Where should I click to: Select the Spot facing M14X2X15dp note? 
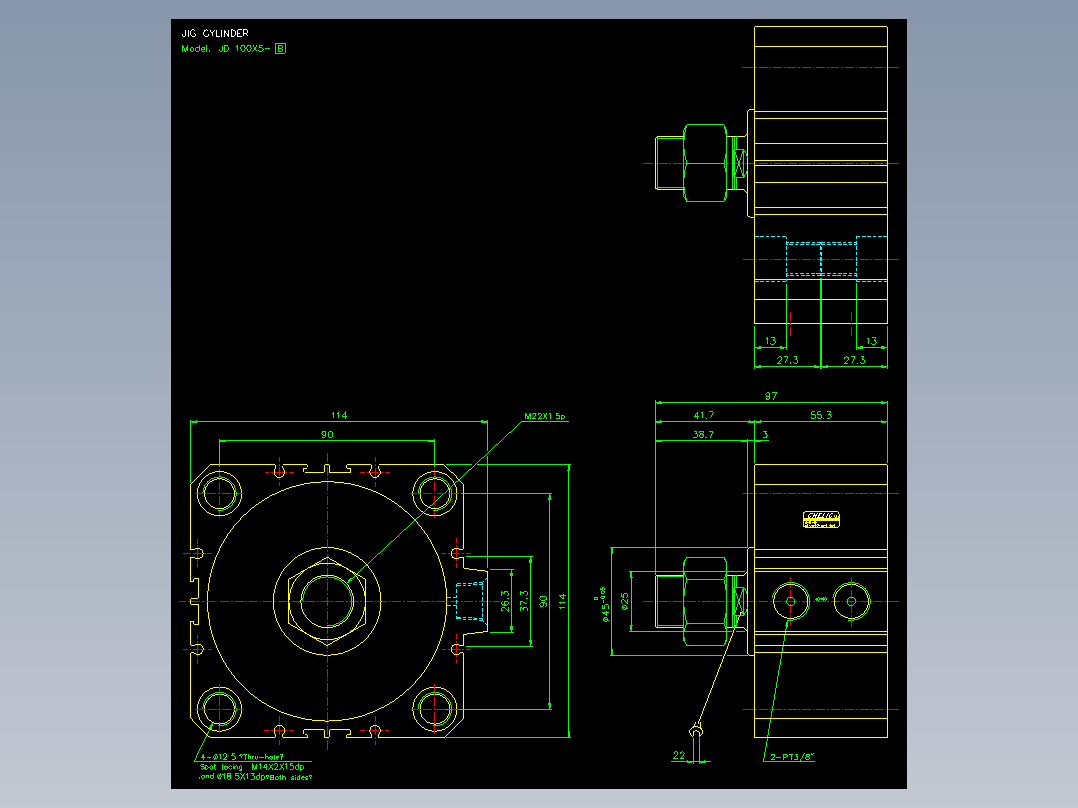click(x=252, y=767)
